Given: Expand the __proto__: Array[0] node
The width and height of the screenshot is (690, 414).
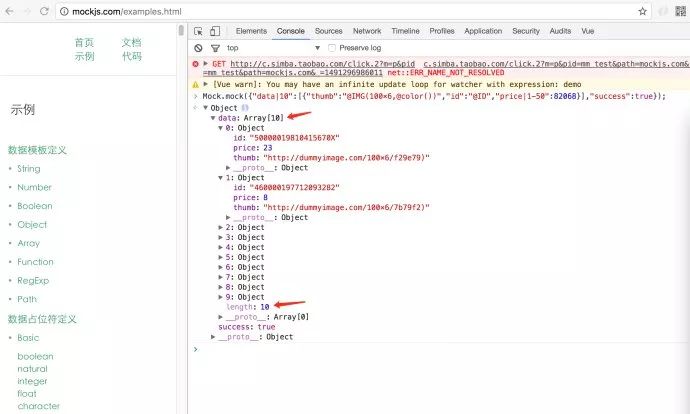Looking at the screenshot, I should (220, 317).
